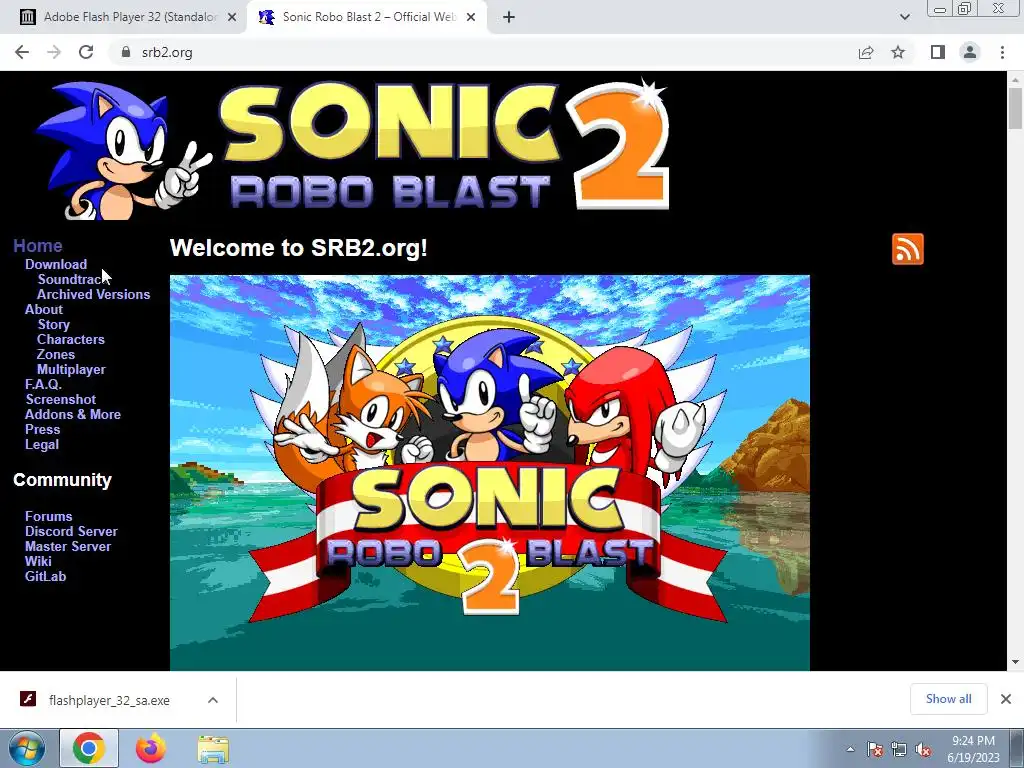Viewport: 1024px width, 768px height.
Task: Open Archived Versions link
Action: pyautogui.click(x=93, y=294)
